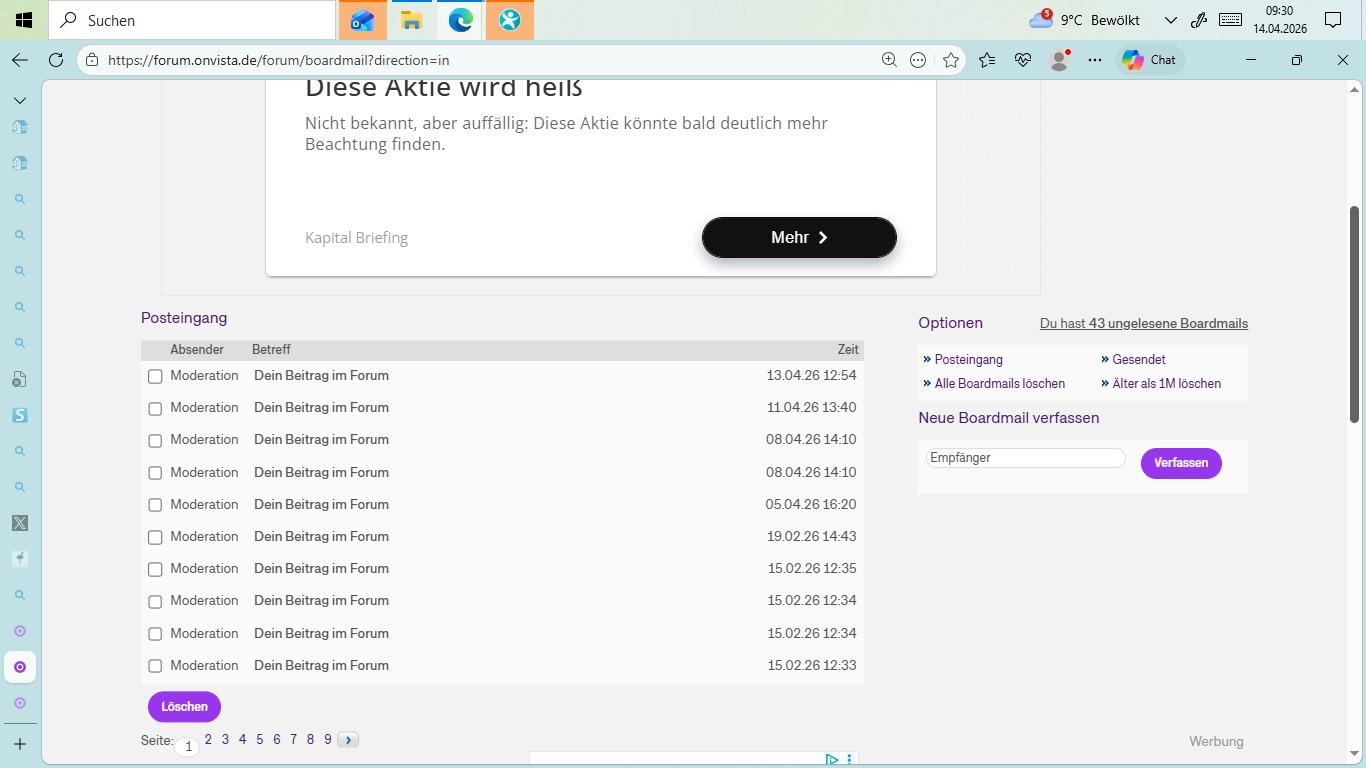Open the Gesendet folder link

1138,359
